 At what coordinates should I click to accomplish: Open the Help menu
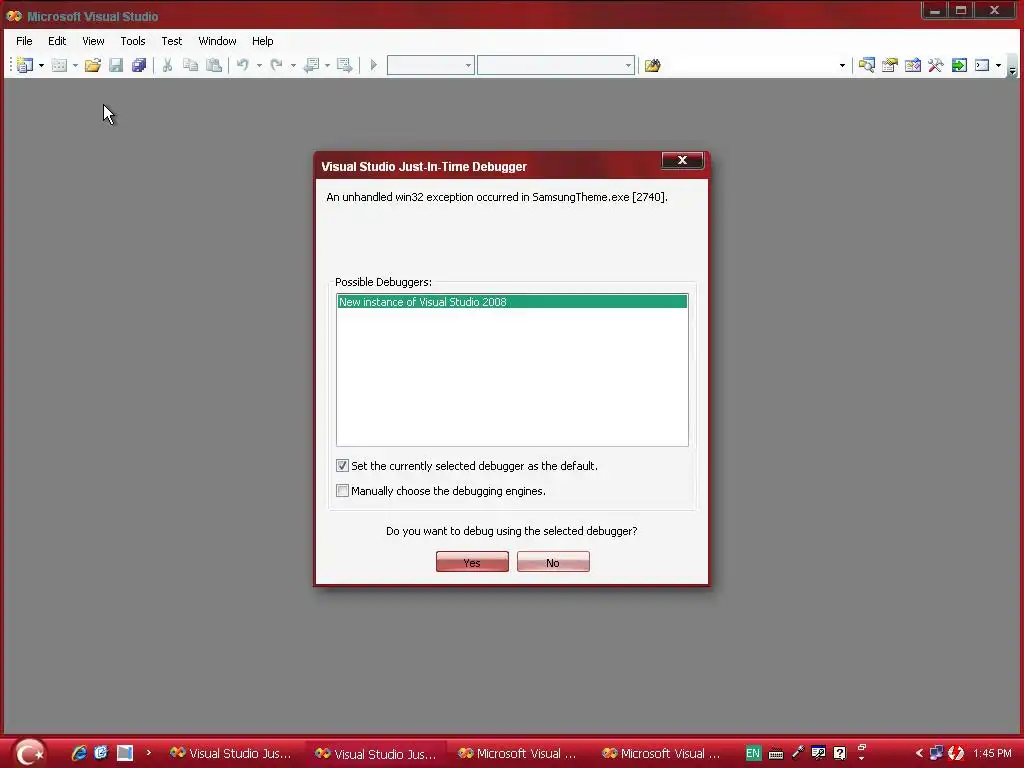click(263, 40)
